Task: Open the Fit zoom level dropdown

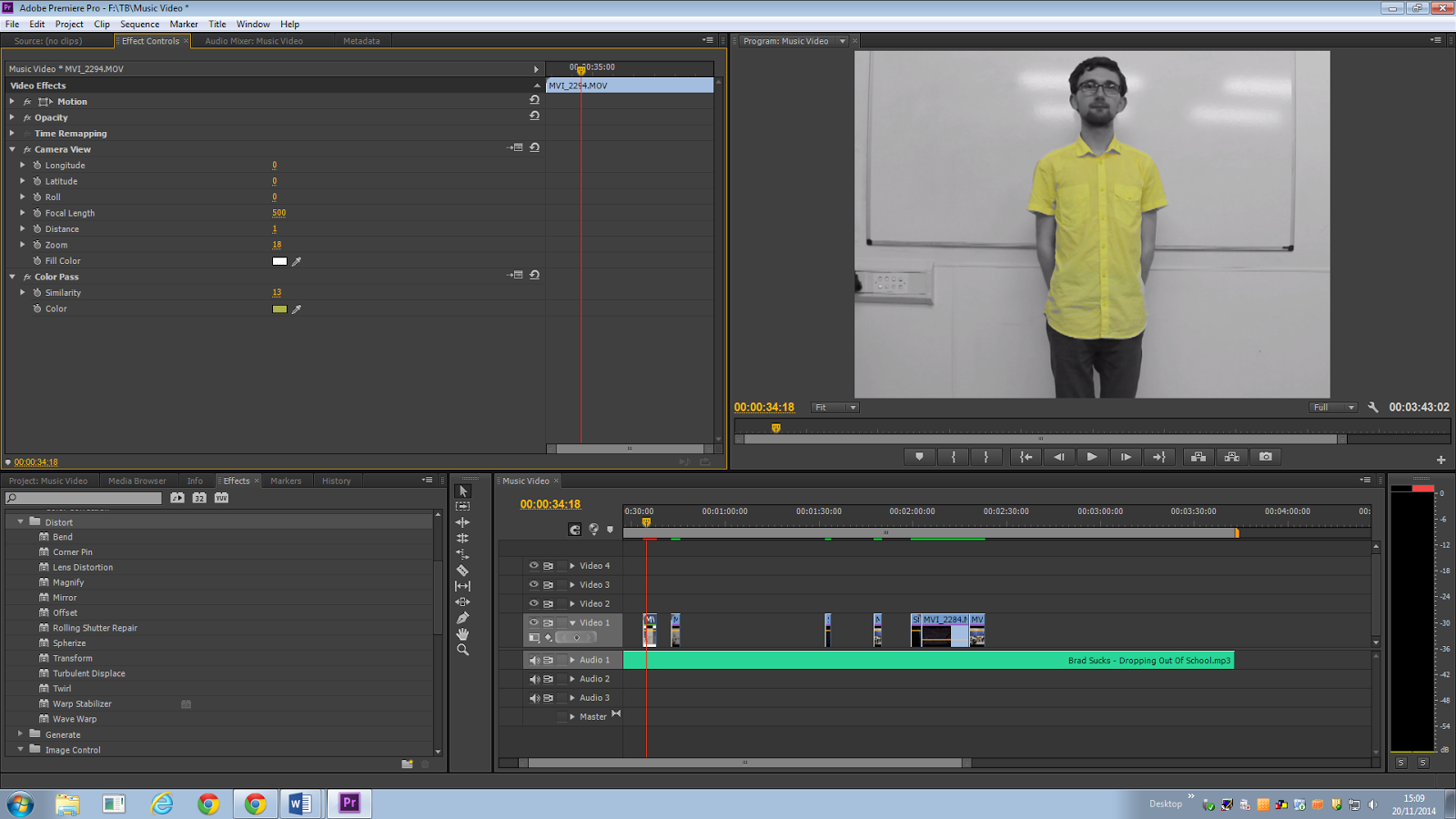Action: tap(835, 408)
